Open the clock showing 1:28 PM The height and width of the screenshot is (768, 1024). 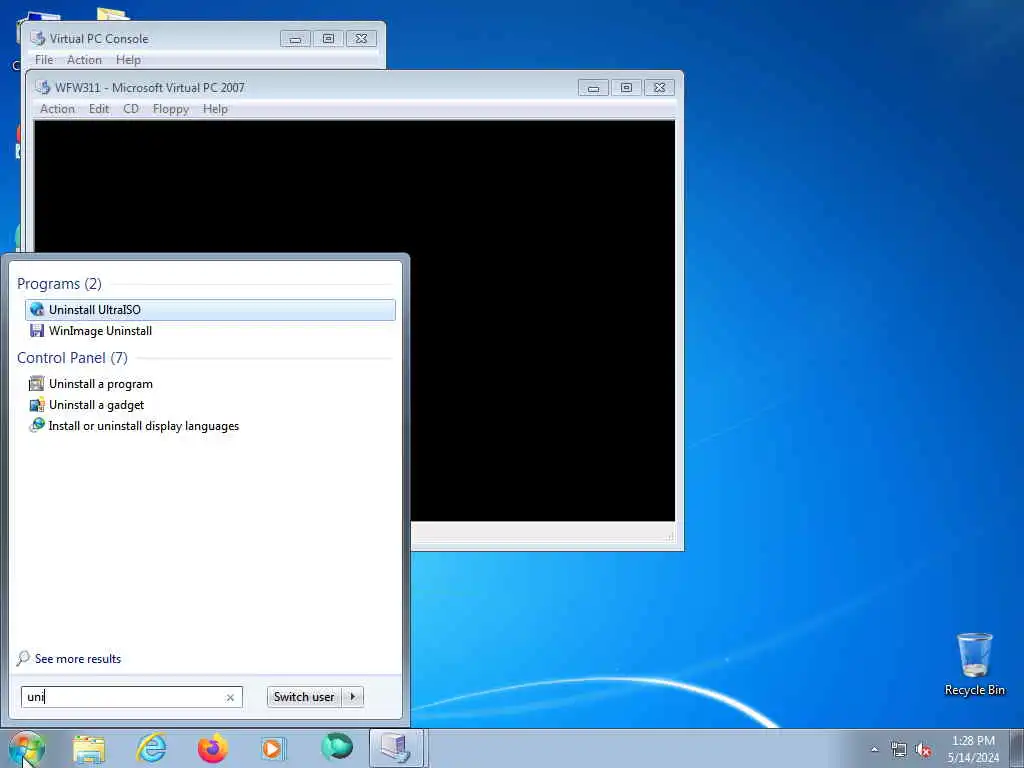[x=973, y=741]
